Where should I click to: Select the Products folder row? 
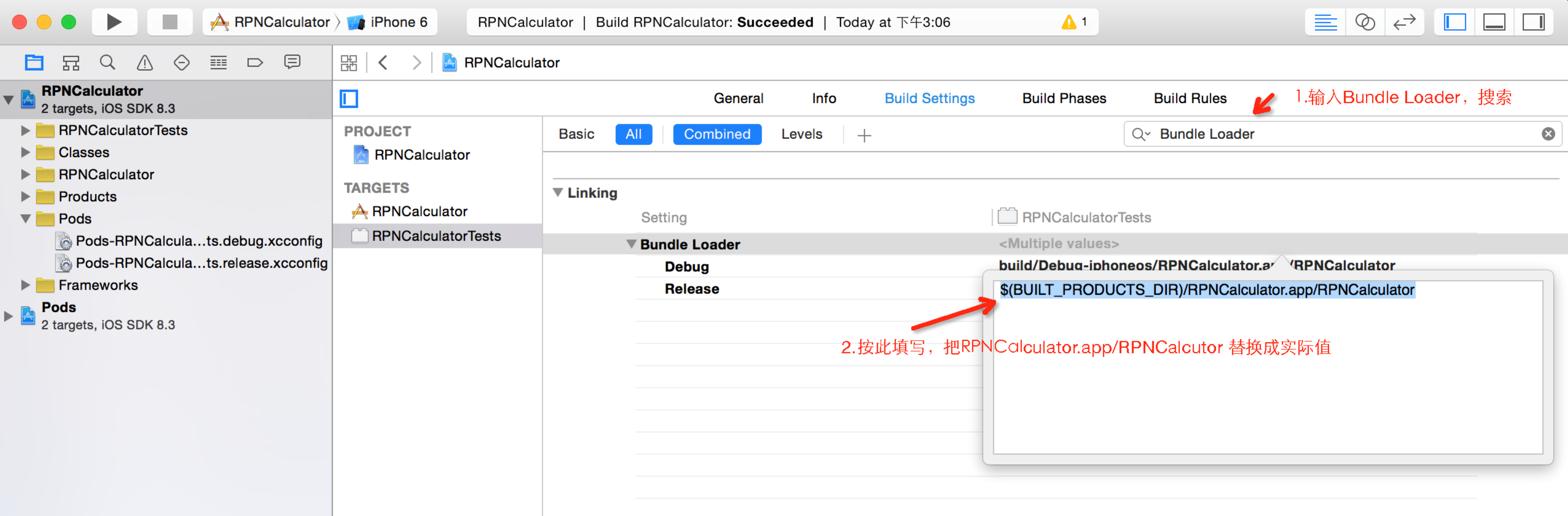pos(166,196)
